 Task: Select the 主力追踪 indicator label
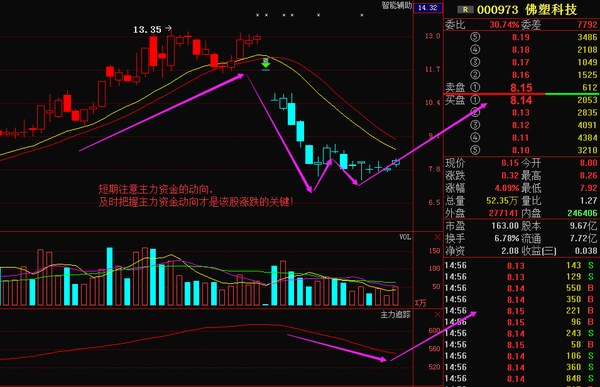(x=395, y=315)
